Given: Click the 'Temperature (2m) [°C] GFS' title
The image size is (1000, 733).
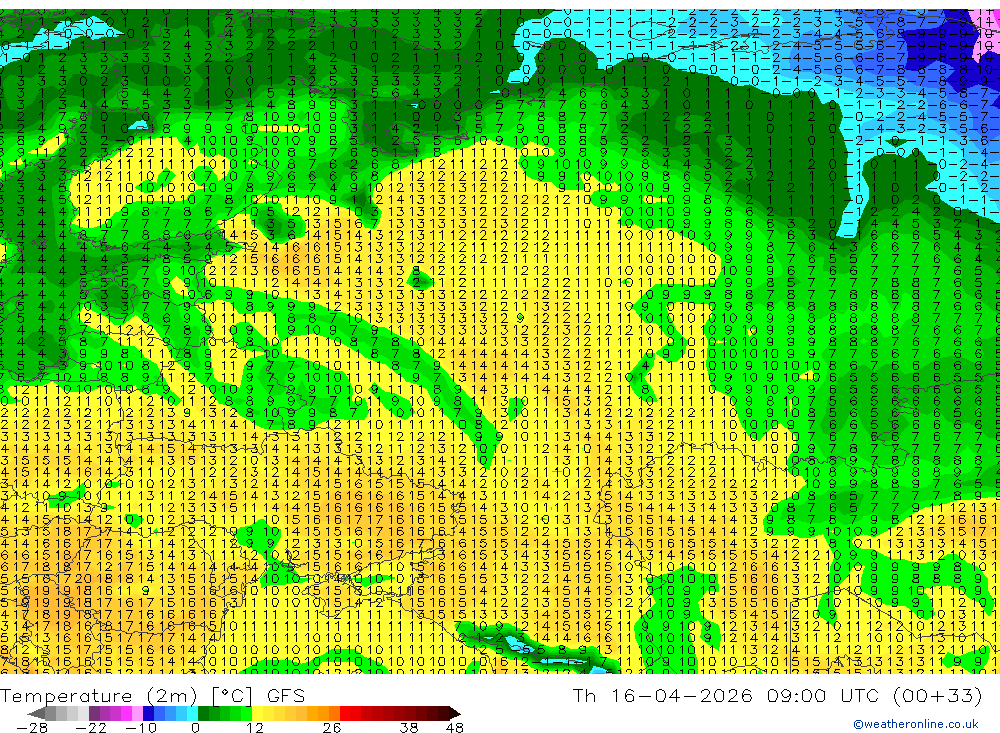Looking at the screenshot, I should (x=152, y=695).
